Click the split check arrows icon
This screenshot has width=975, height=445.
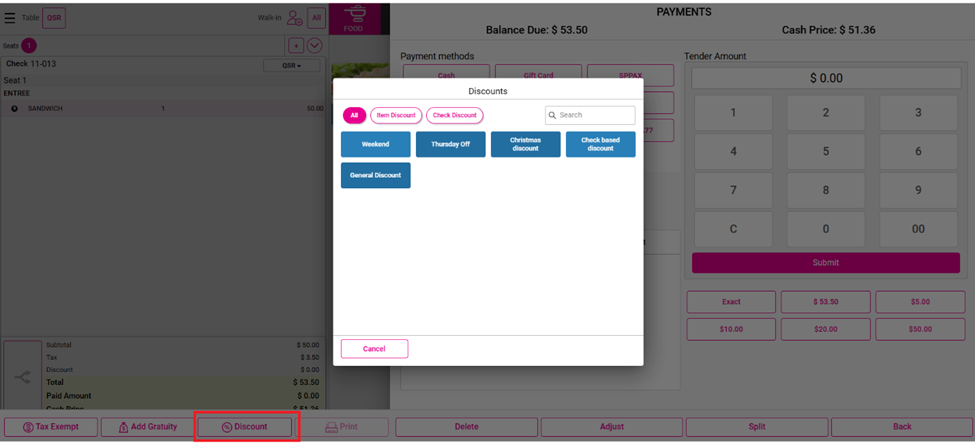tap(22, 377)
